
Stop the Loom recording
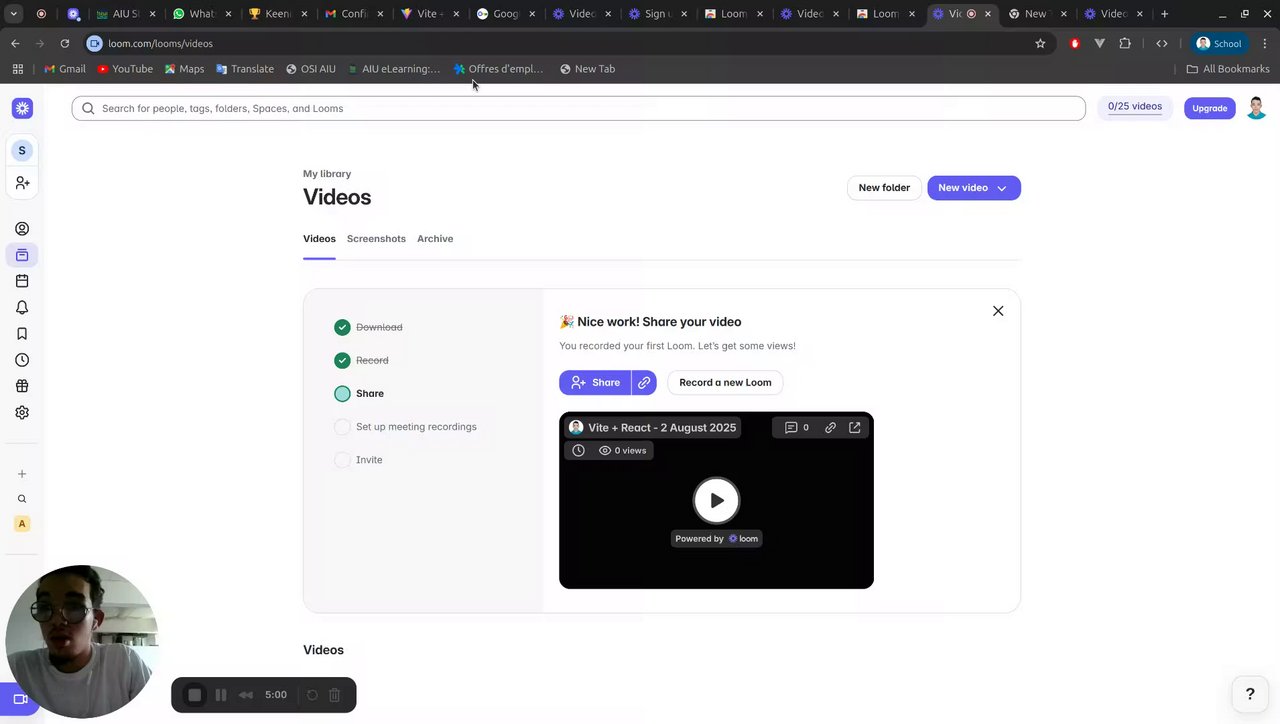[195, 695]
